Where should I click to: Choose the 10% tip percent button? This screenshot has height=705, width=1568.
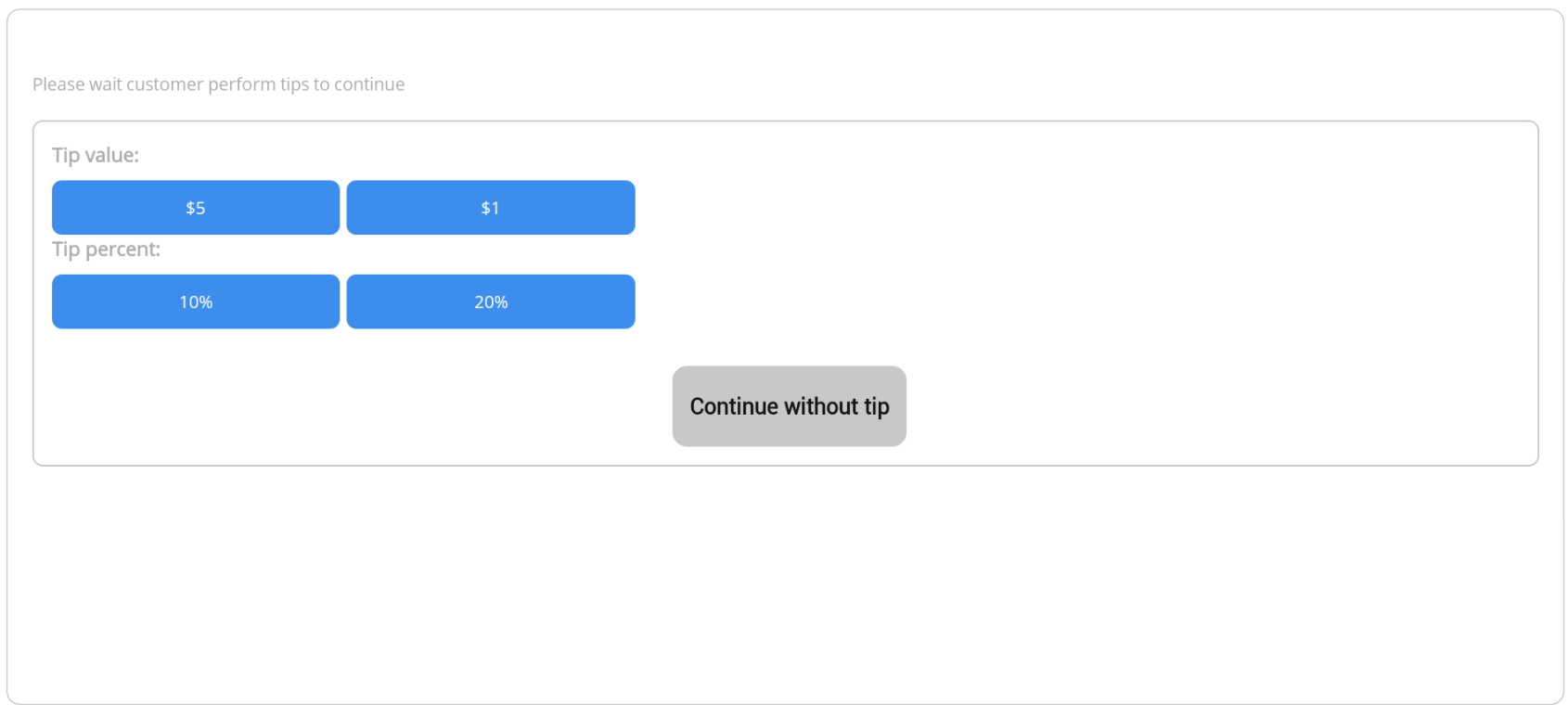tap(196, 301)
